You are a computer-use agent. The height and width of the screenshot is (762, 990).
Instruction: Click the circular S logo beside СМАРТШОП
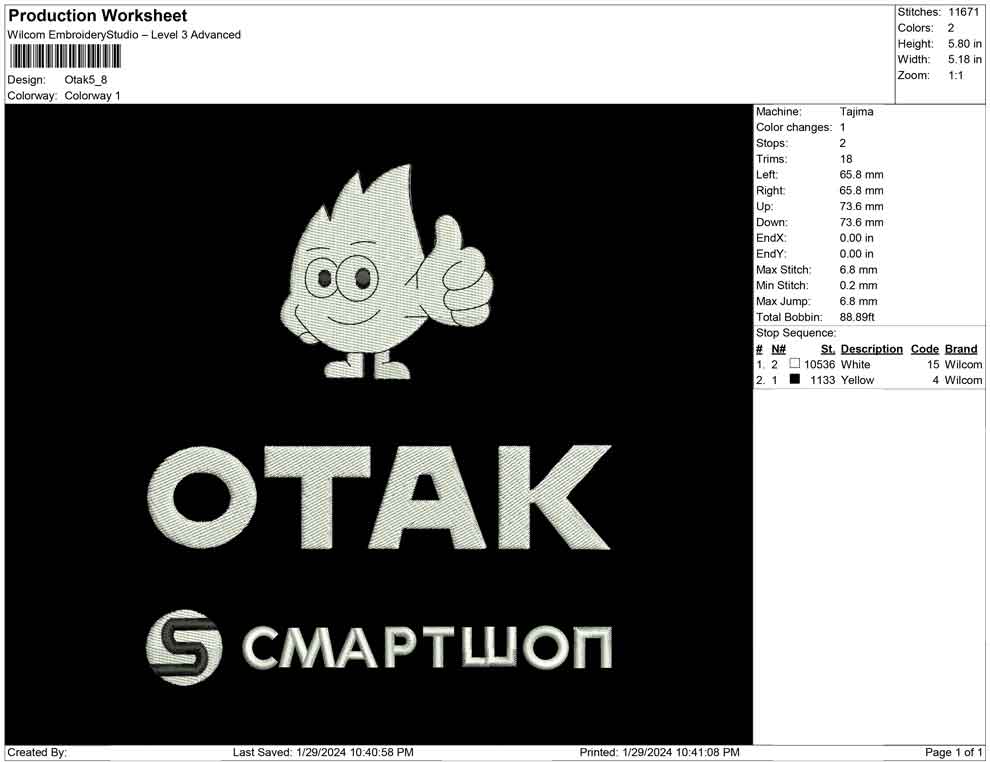click(x=184, y=647)
